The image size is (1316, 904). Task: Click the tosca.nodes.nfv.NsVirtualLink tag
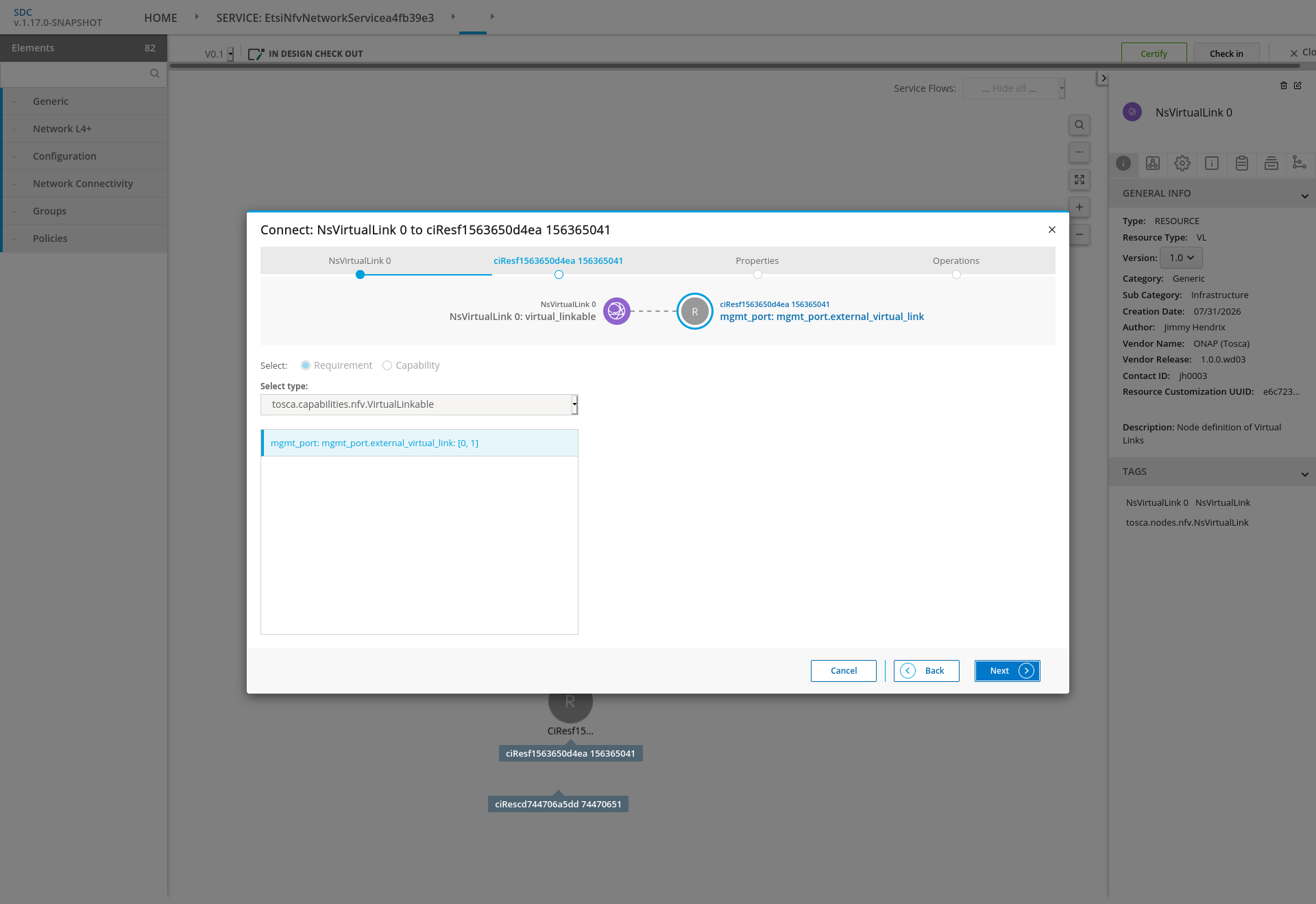1187,523
